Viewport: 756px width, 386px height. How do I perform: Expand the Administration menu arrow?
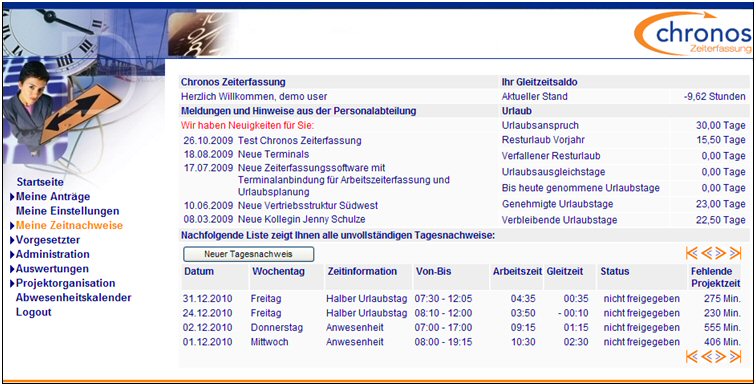(x=12, y=254)
